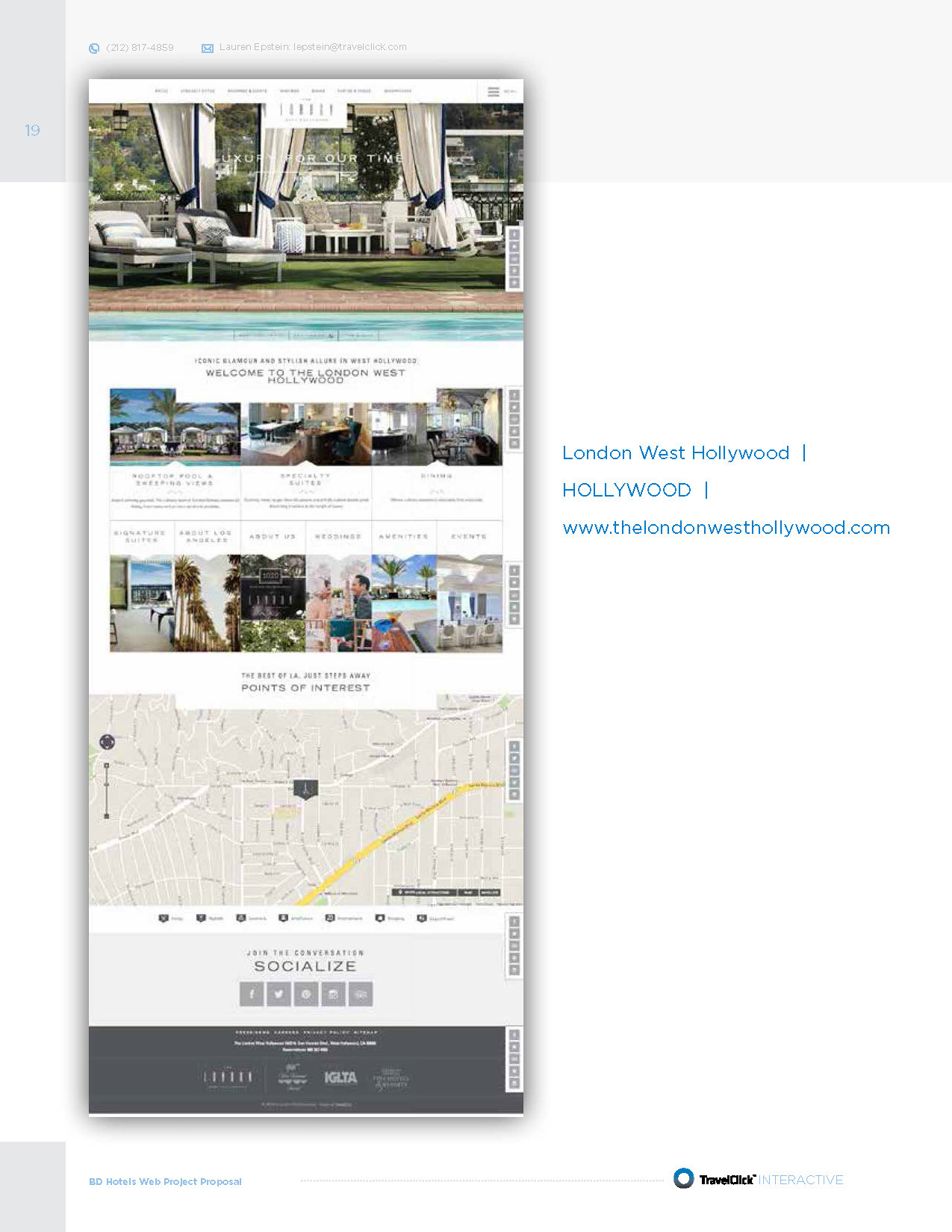
Task: Select the Amenities tile
Action: tap(404, 586)
